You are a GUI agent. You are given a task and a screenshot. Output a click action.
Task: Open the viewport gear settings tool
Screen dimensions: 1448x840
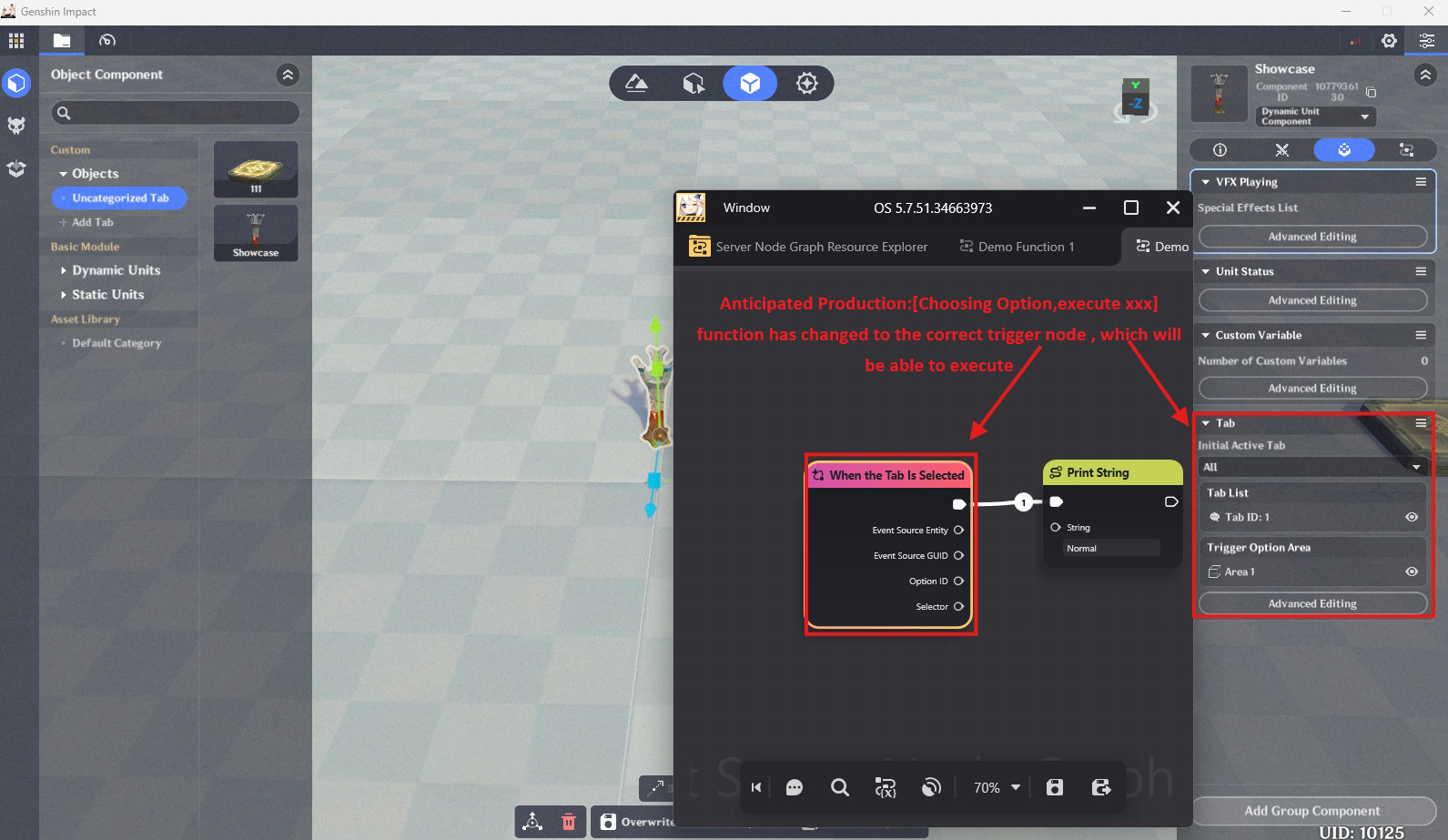(806, 84)
